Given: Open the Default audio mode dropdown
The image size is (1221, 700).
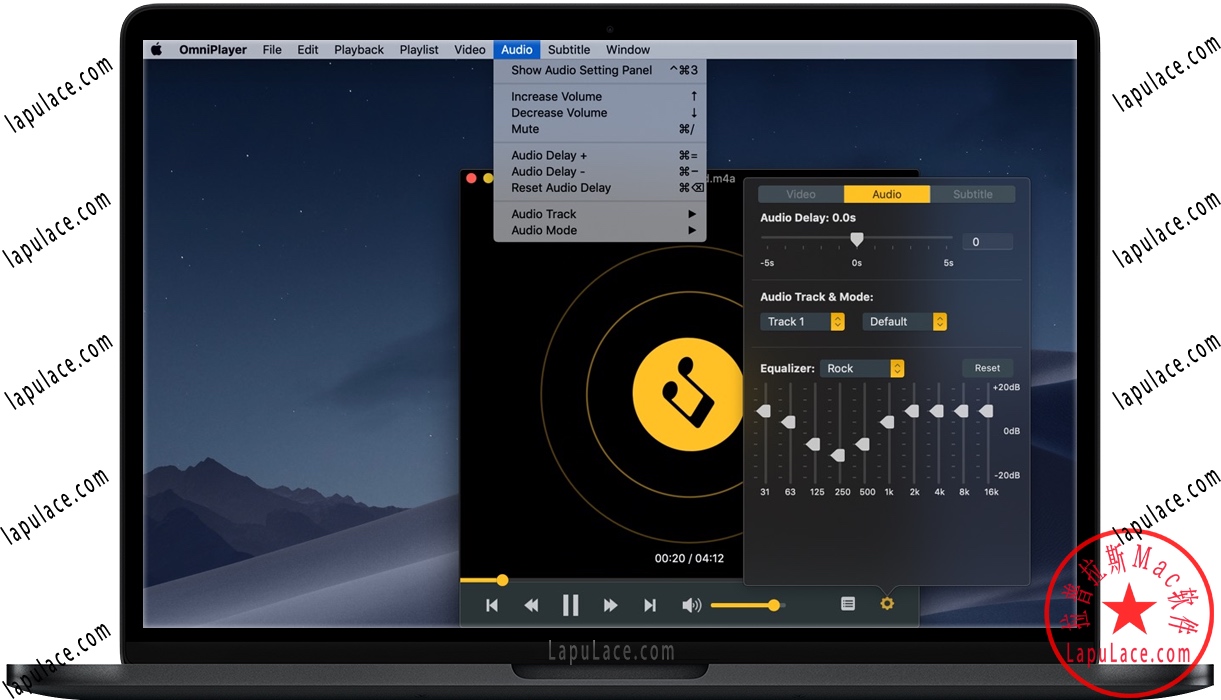Looking at the screenshot, I should 904,321.
